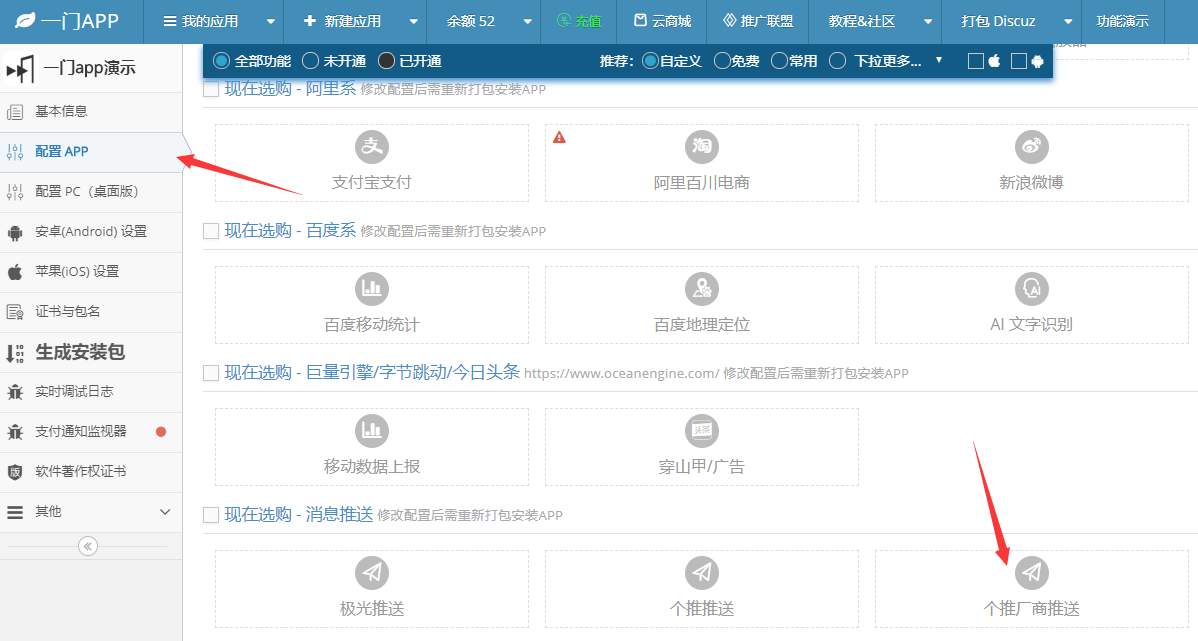Image resolution: width=1198 pixels, height=641 pixels.
Task: Click the 支付通知监视器 red dot indicator
Action: [160, 432]
